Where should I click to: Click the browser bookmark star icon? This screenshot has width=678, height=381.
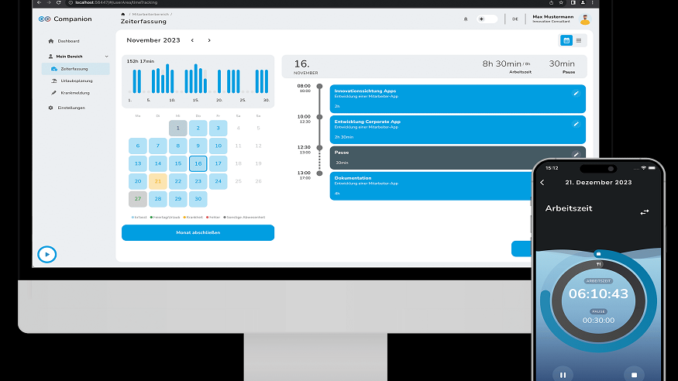point(561,3)
